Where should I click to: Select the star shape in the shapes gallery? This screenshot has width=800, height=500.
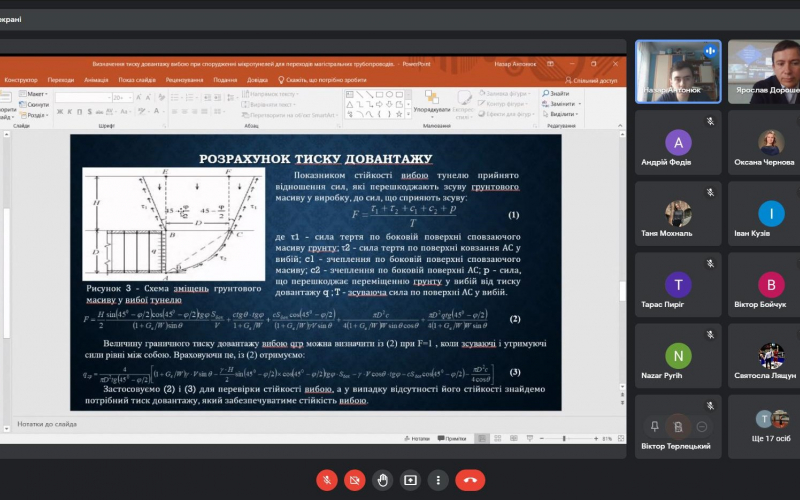(x=399, y=114)
